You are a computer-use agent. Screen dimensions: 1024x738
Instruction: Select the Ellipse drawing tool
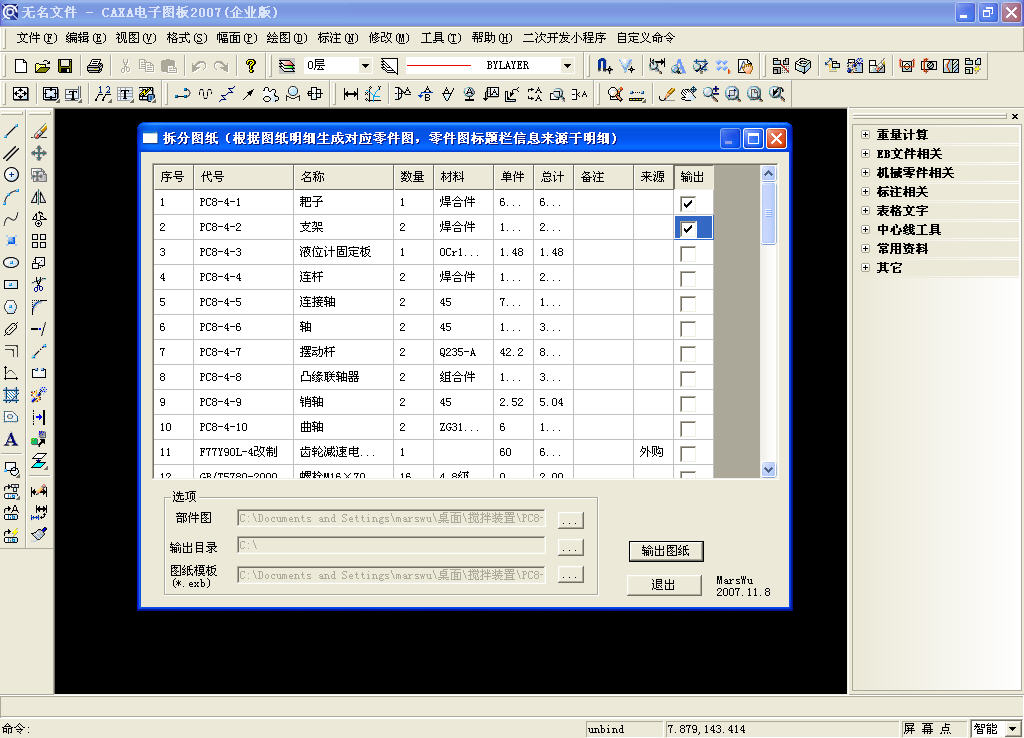tap(11, 263)
